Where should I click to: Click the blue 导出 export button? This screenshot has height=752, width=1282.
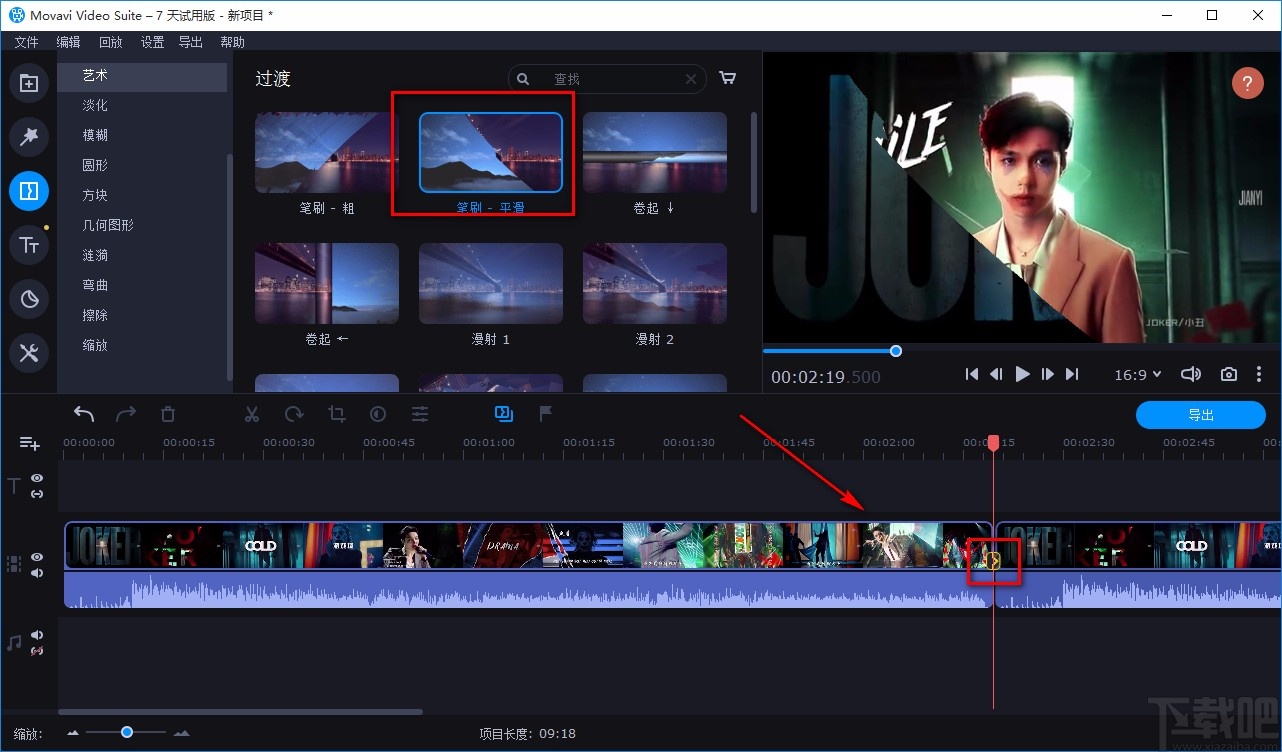[x=1201, y=415]
